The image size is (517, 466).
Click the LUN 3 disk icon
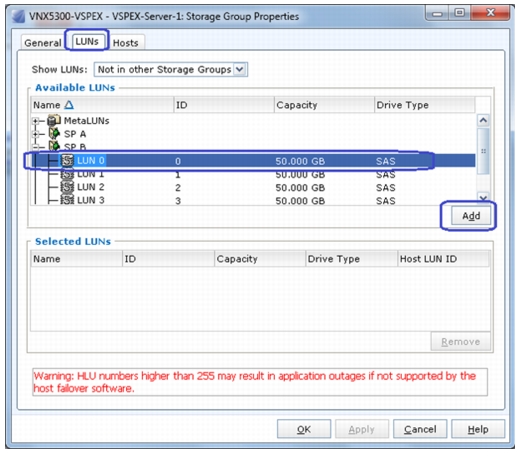(x=67, y=200)
